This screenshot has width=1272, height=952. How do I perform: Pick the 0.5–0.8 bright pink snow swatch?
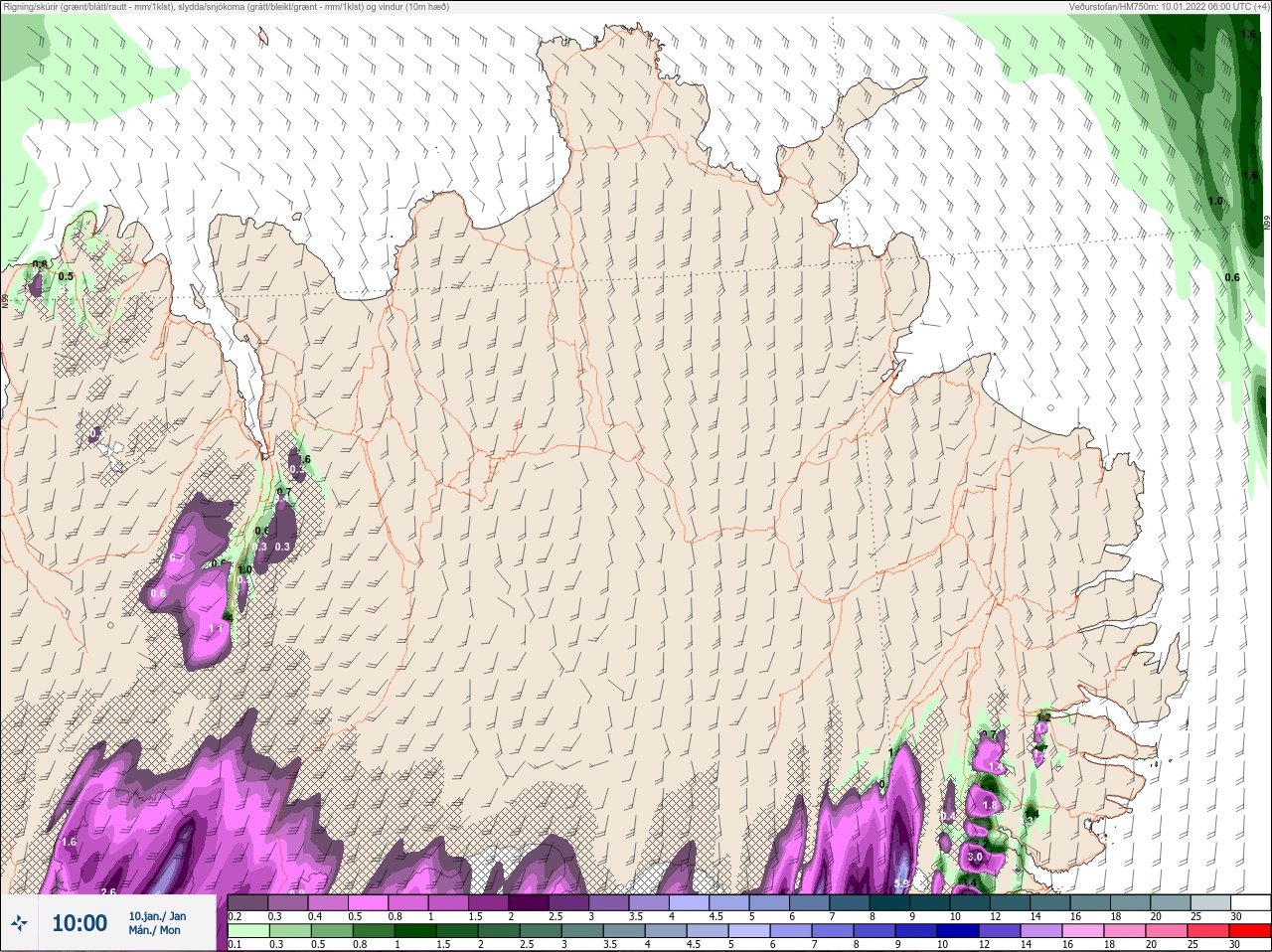pyautogui.click(x=369, y=903)
